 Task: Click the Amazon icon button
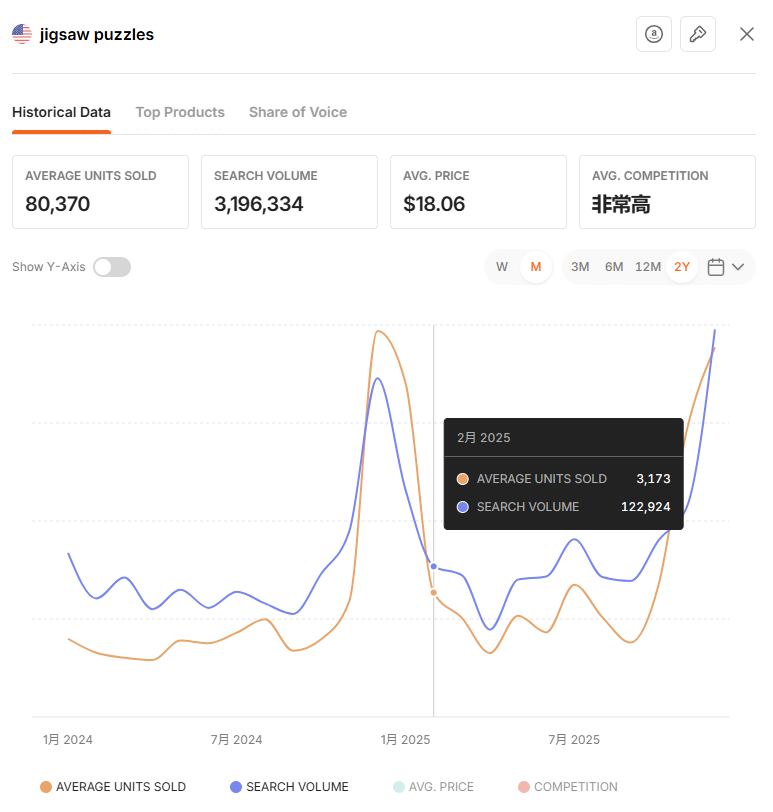coord(654,34)
